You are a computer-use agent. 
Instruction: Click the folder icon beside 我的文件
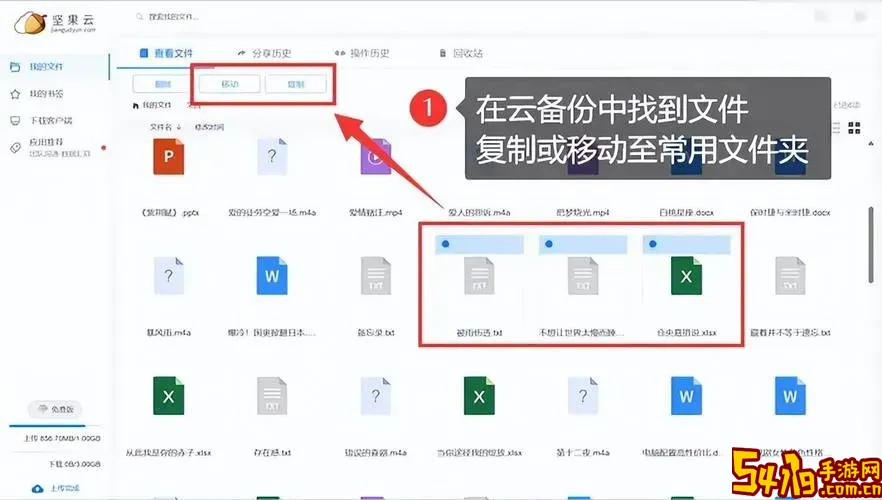click(15, 67)
